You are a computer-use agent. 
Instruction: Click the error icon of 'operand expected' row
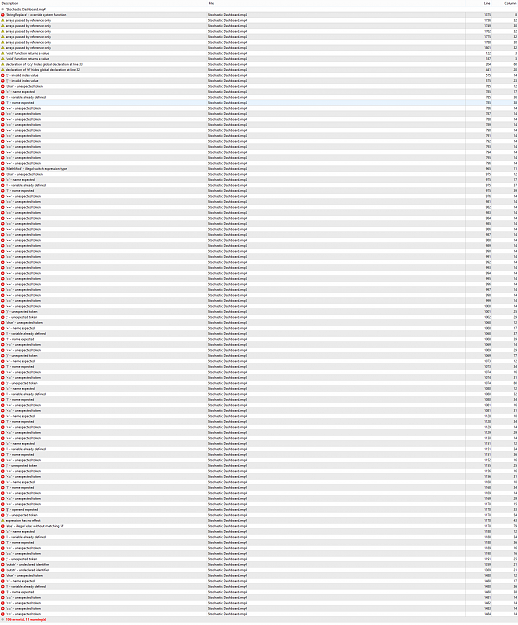(3, 509)
